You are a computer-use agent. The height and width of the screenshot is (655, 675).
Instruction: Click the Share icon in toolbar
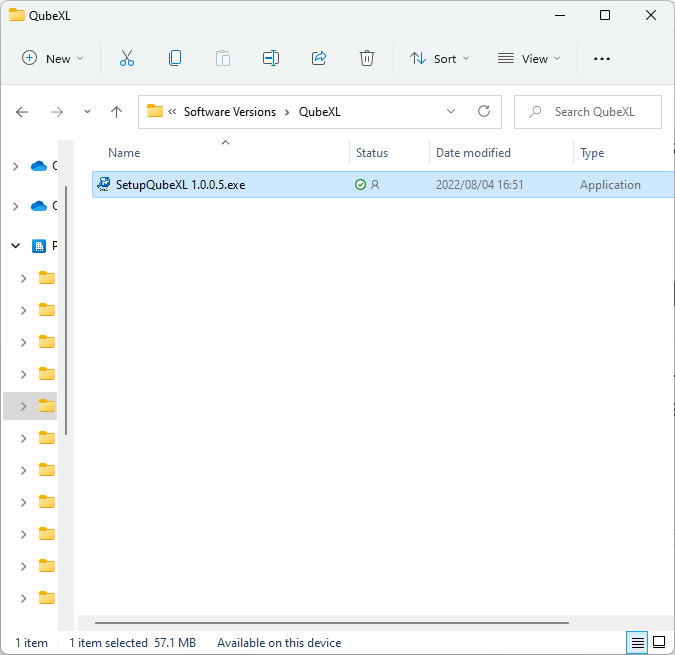tap(319, 59)
